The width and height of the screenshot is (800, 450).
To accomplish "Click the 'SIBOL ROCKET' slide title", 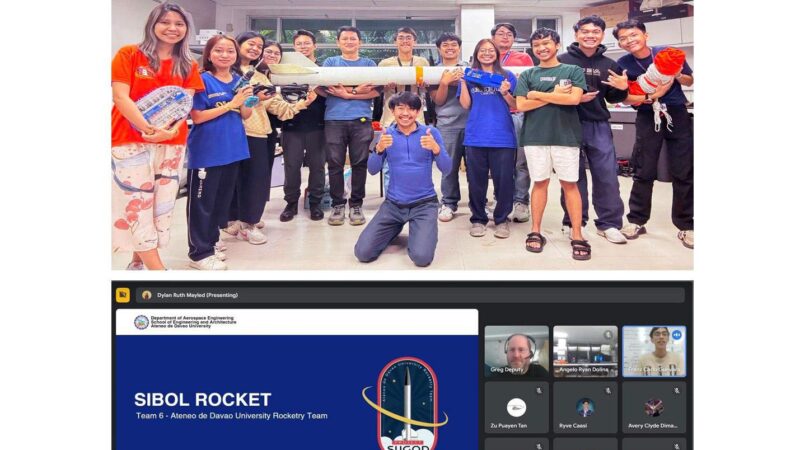I will pyautogui.click(x=203, y=399).
